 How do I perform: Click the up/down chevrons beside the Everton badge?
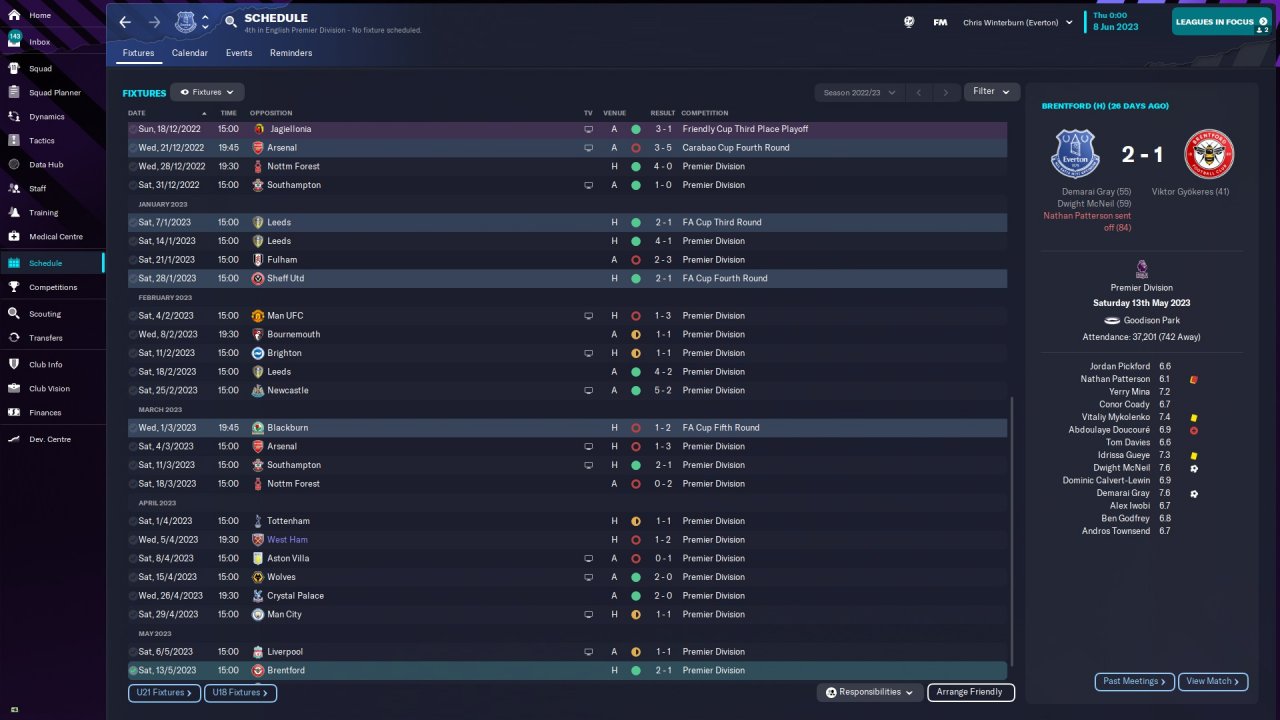click(x=206, y=22)
